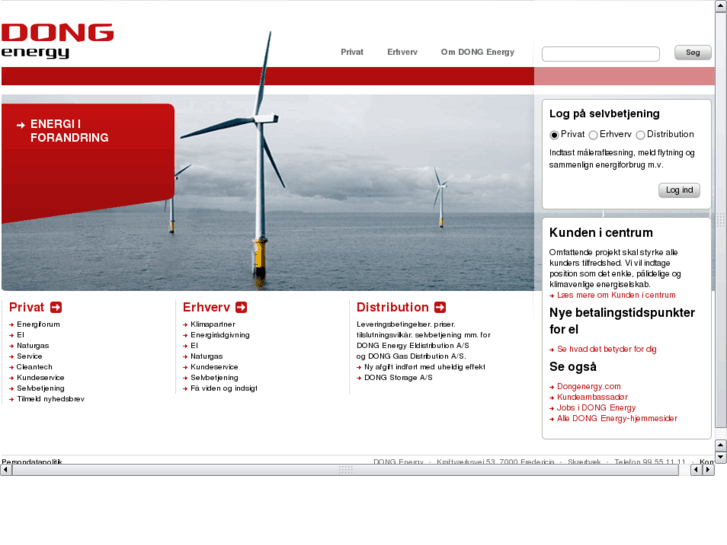
Task: Open the Distribution section arrow icon
Action: coord(440,307)
